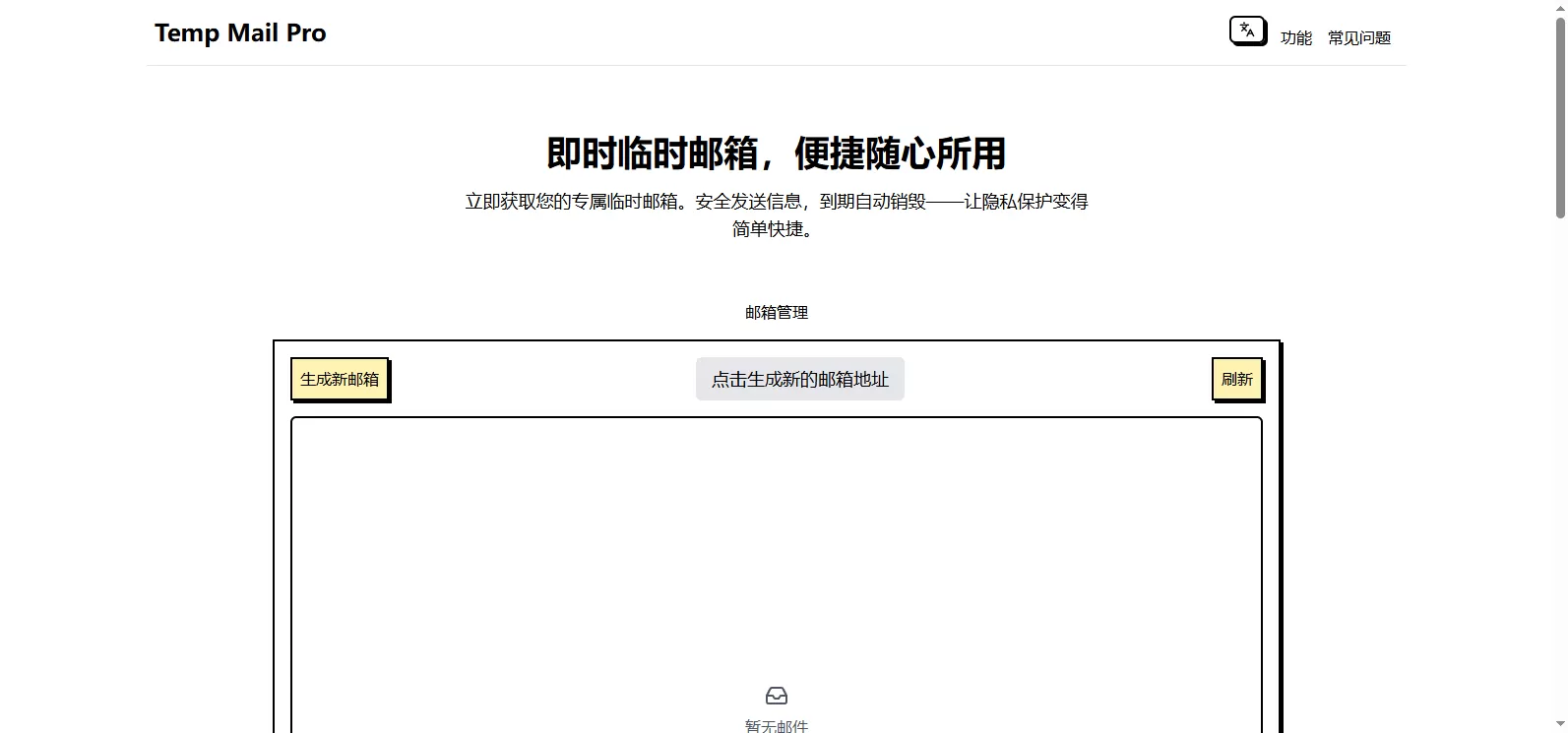The width and height of the screenshot is (1568, 733).
Task: Click the scrollbar up arrow
Action: click(x=1559, y=7)
